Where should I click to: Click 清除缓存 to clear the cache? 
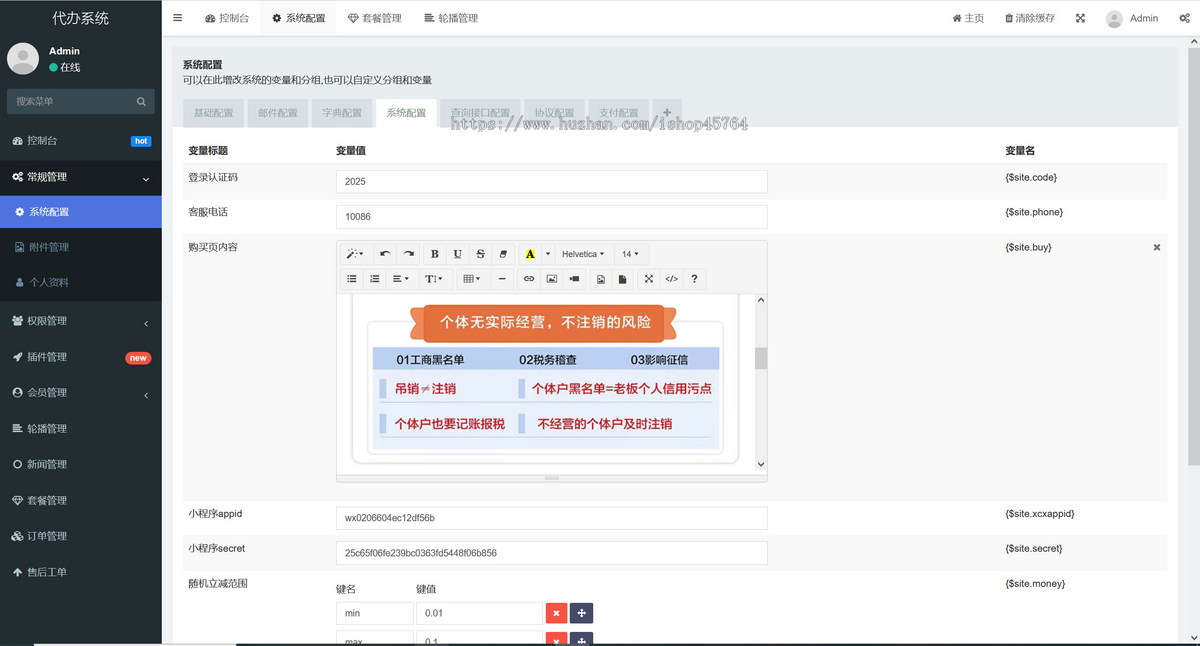[x=1029, y=18]
